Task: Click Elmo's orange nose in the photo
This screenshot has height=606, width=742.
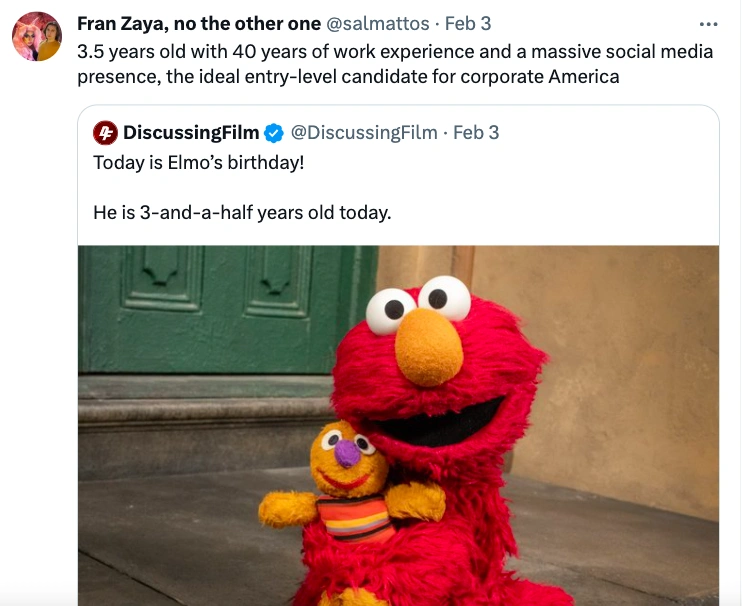Action: pos(427,346)
